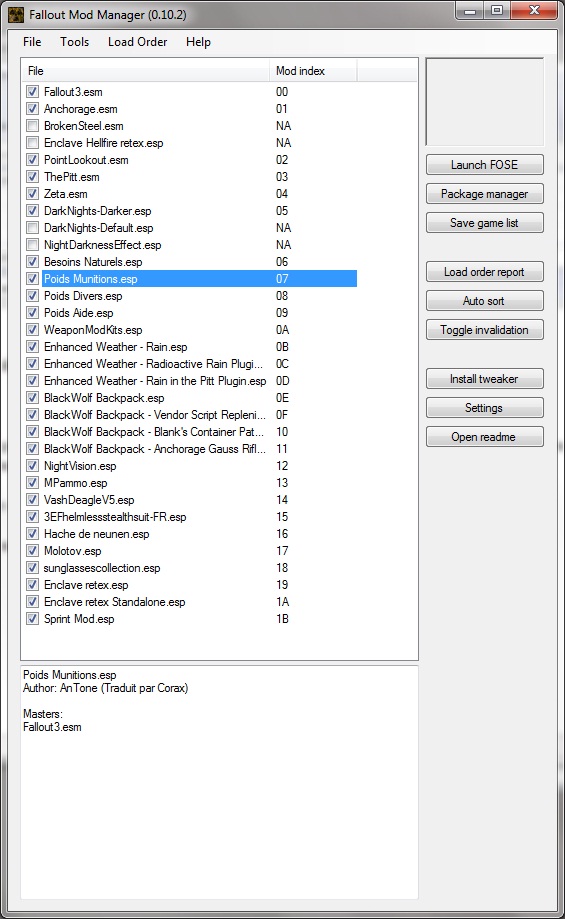Enable the BrokenSteel.esm checkbox
Screen dimensions: 565x919
coord(33,126)
